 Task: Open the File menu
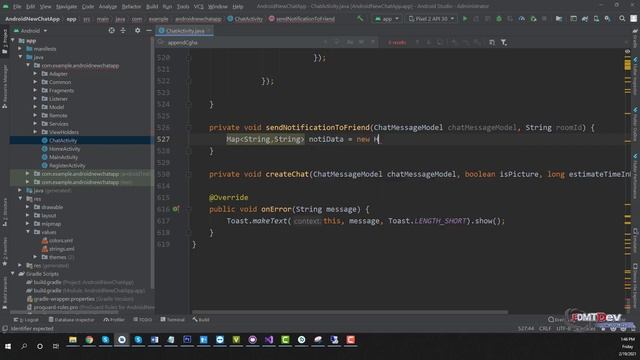coord(17,7)
